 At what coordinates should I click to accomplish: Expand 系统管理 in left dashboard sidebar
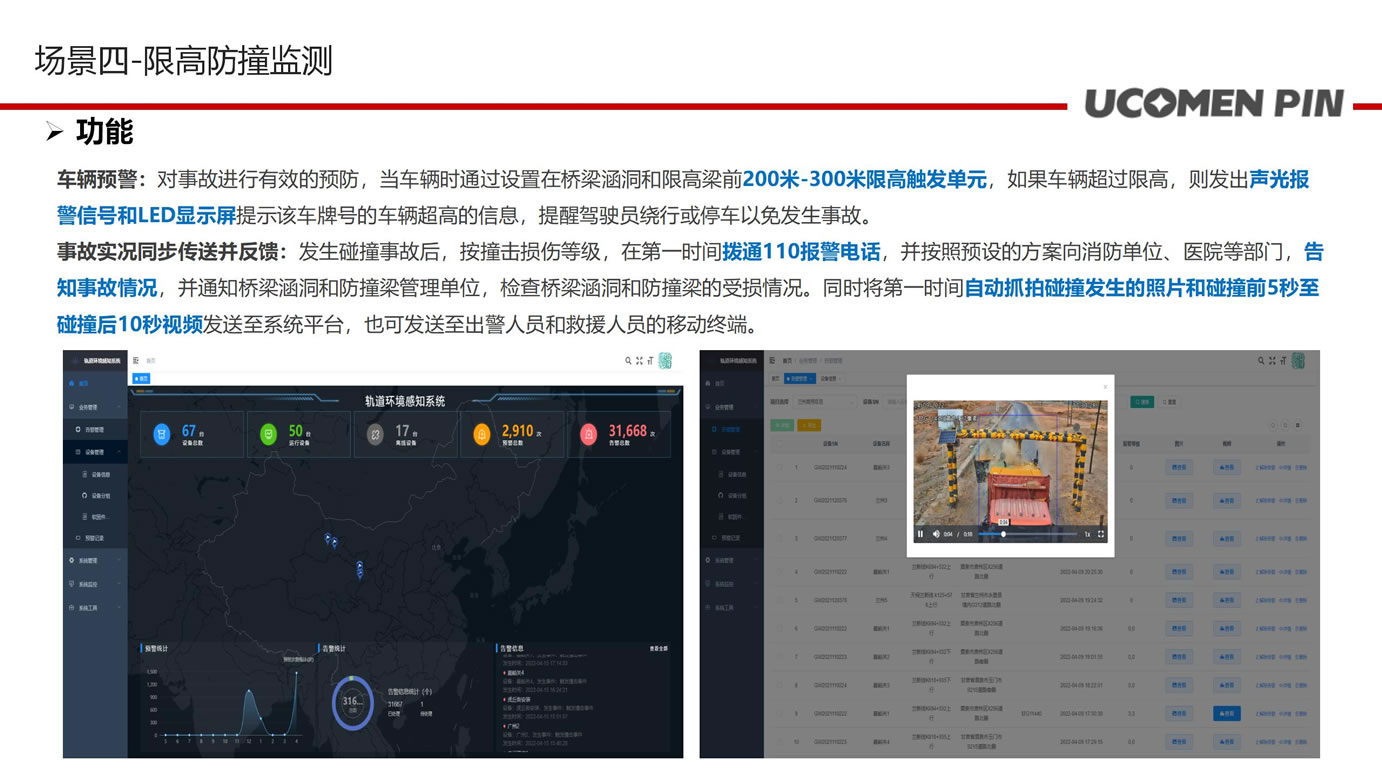point(95,560)
